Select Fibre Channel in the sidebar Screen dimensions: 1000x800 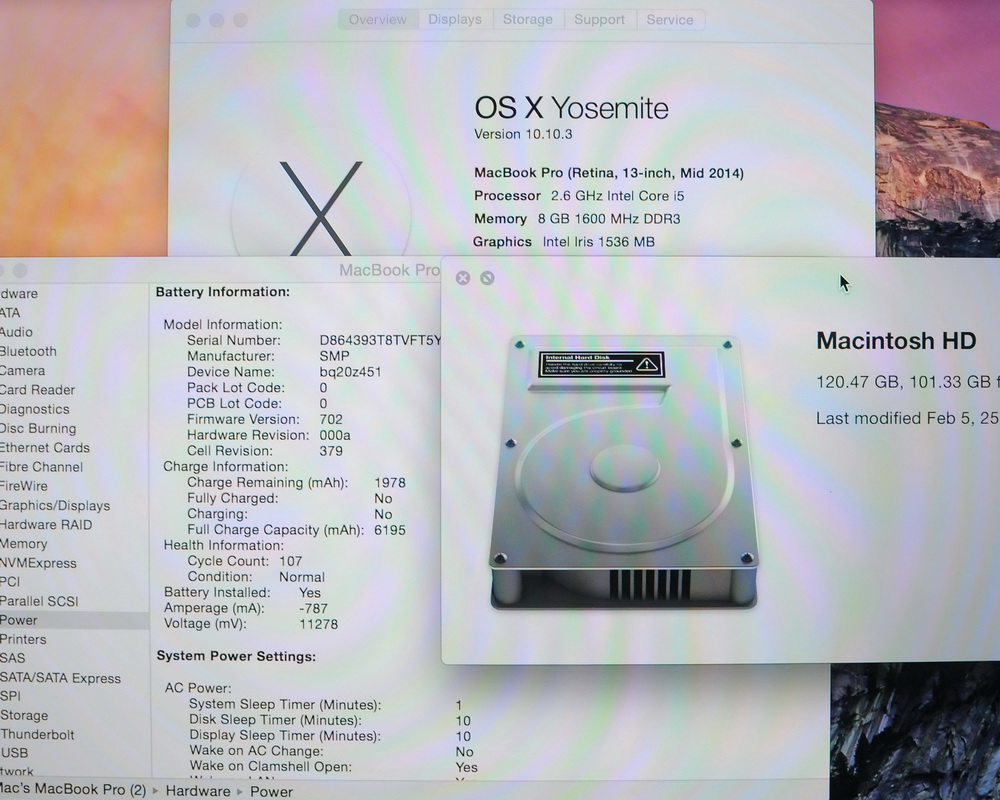point(41,466)
